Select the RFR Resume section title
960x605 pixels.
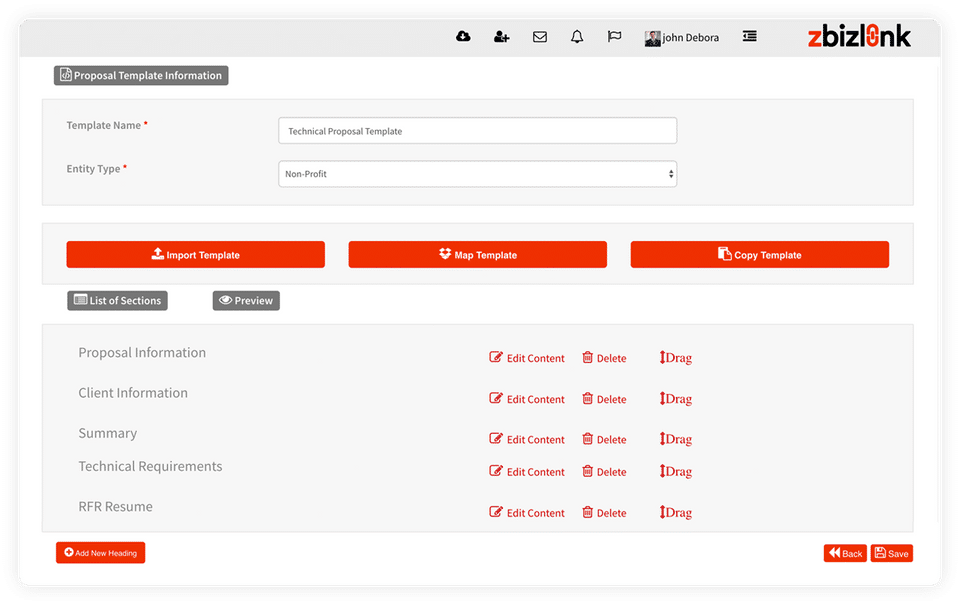(115, 507)
